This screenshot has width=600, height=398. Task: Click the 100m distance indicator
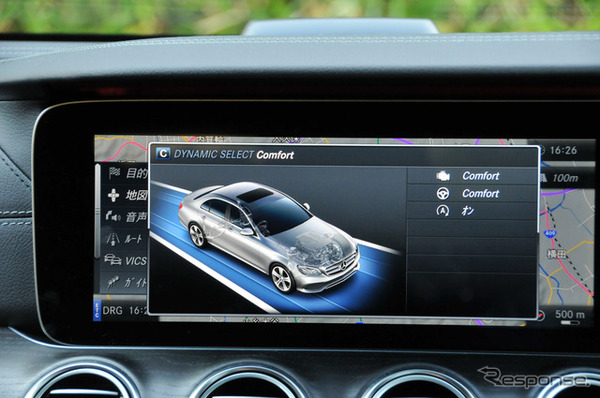point(565,178)
